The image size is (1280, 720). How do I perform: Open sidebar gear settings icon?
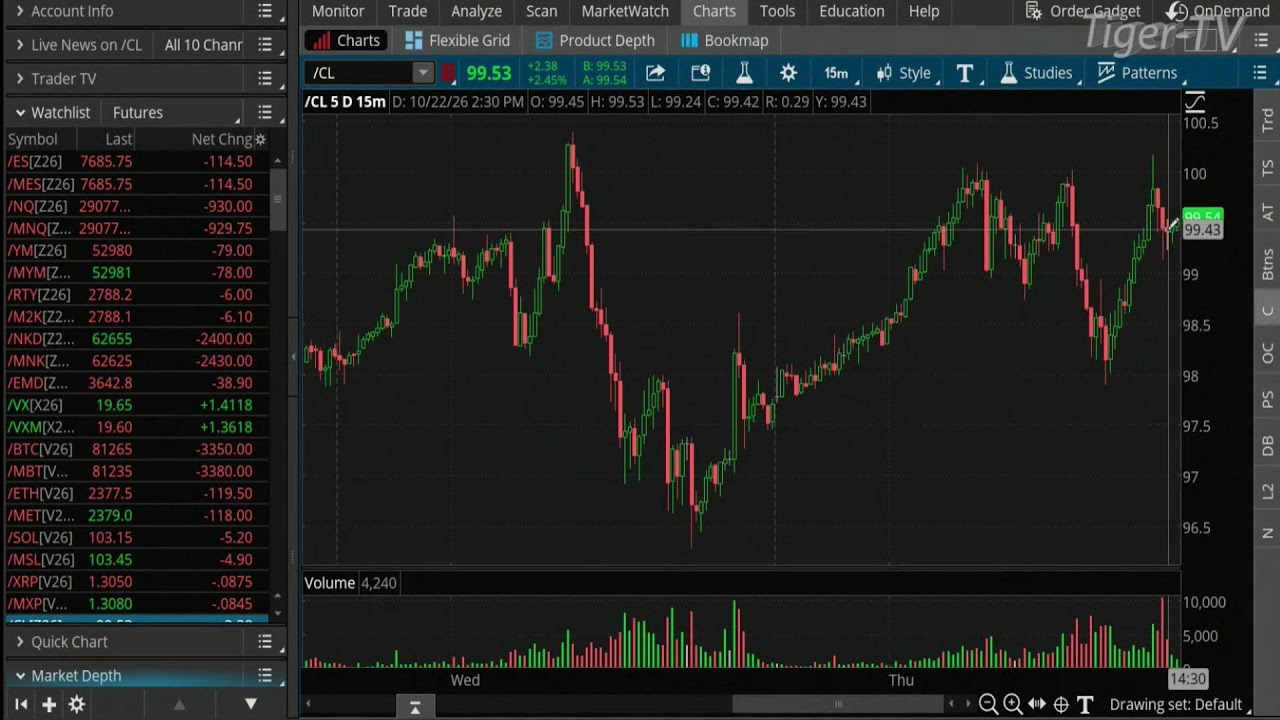point(76,704)
